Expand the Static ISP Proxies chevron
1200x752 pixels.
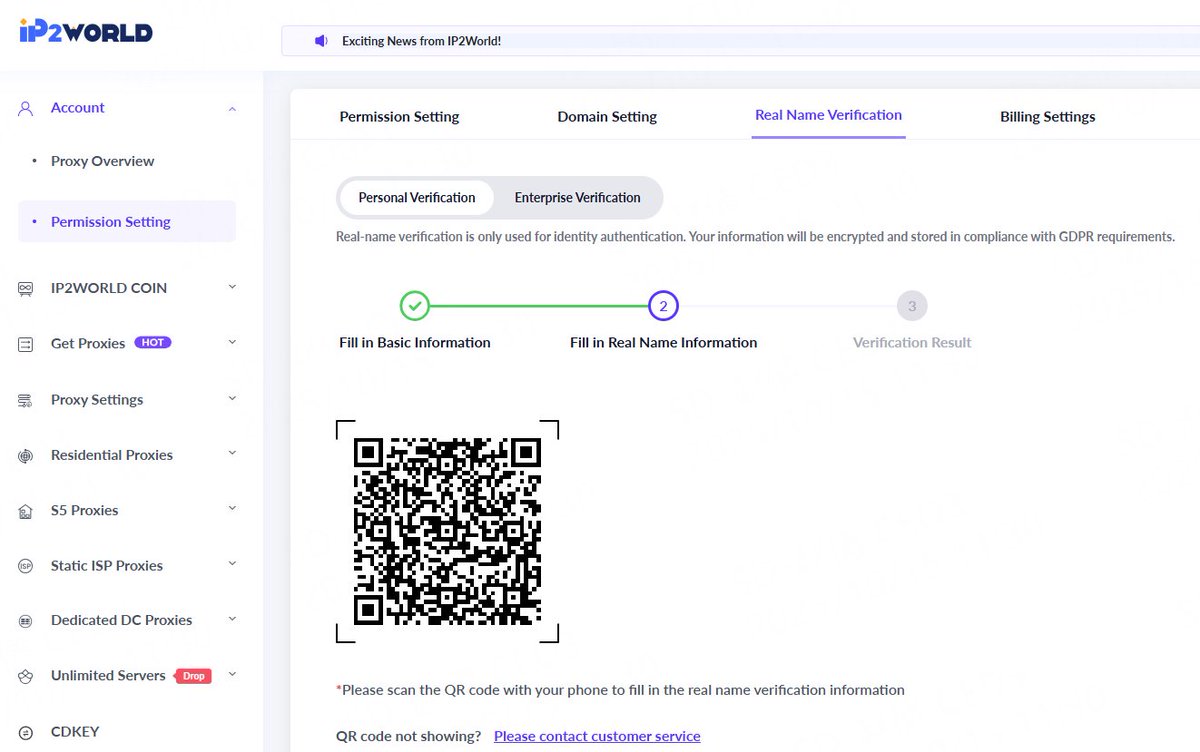click(232, 564)
